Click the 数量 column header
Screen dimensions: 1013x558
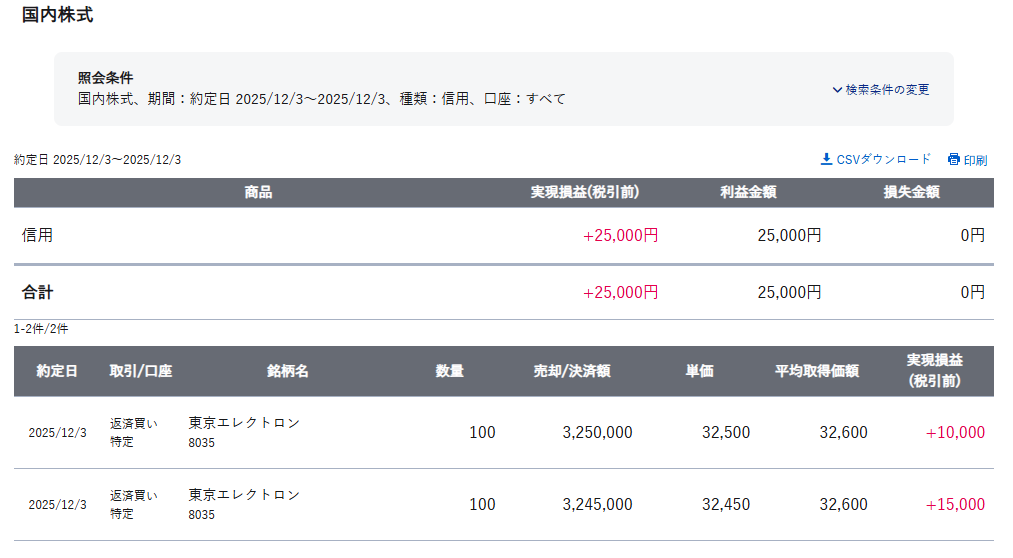[x=450, y=371]
